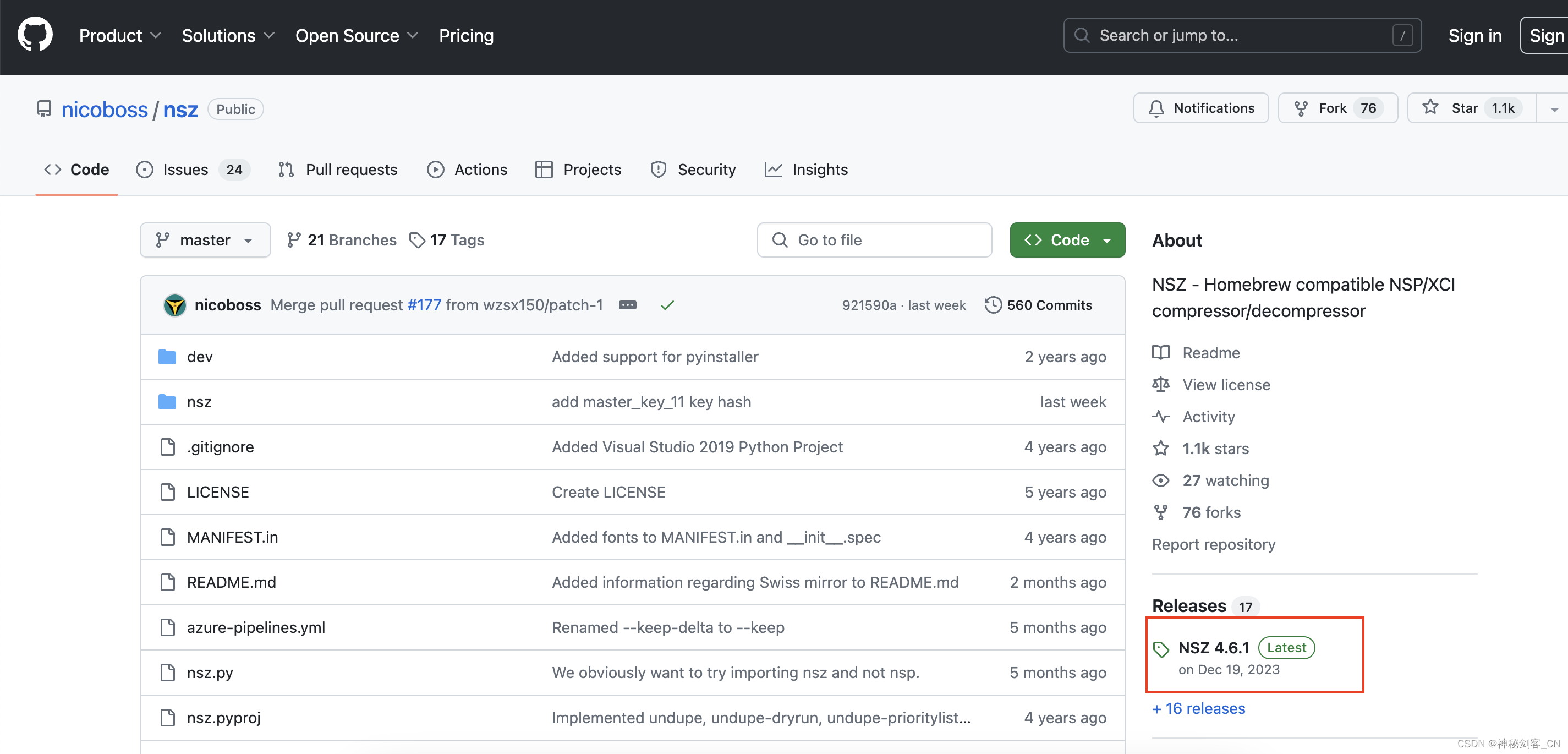View the 1.1k stars list

(1200, 449)
